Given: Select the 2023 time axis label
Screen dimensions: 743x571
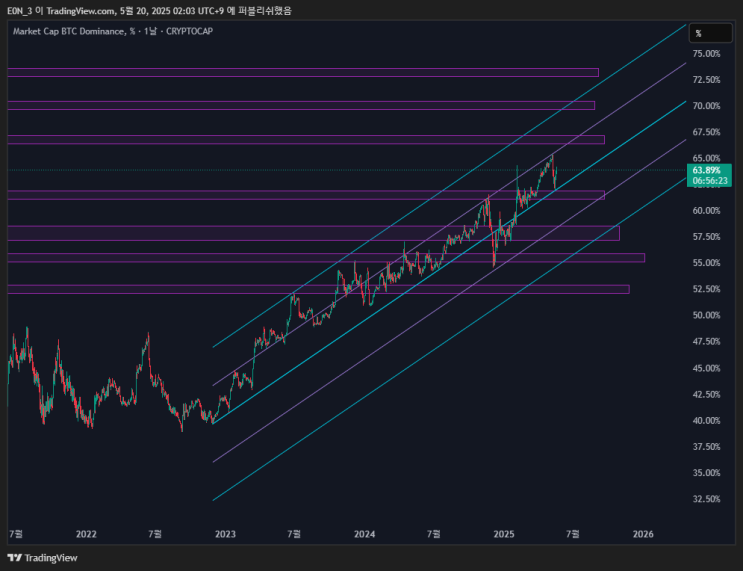Looking at the screenshot, I should (x=225, y=534).
